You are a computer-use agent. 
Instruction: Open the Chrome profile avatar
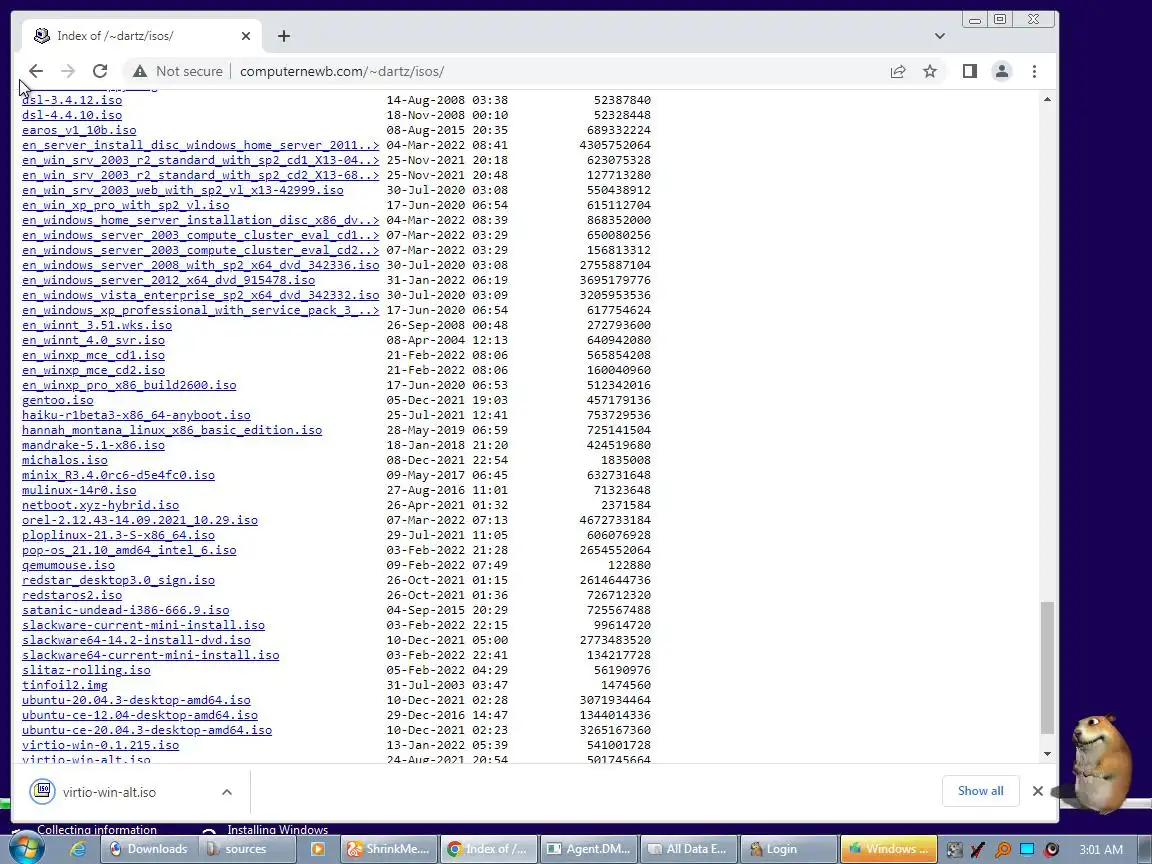pyautogui.click(x=1001, y=71)
